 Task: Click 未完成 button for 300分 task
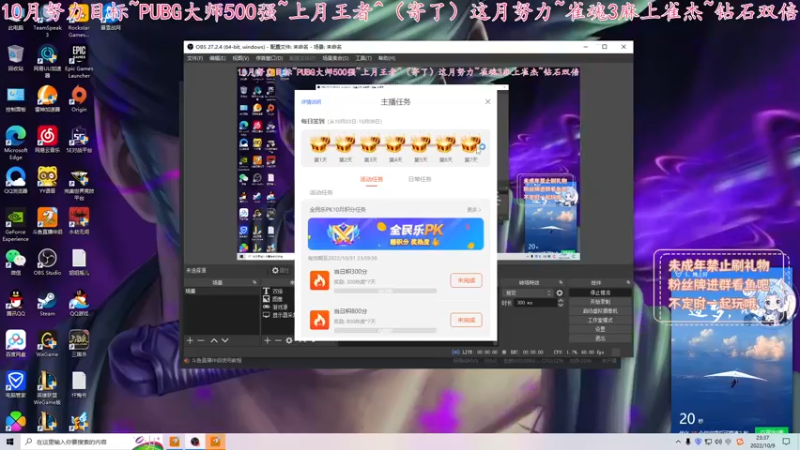(x=466, y=280)
